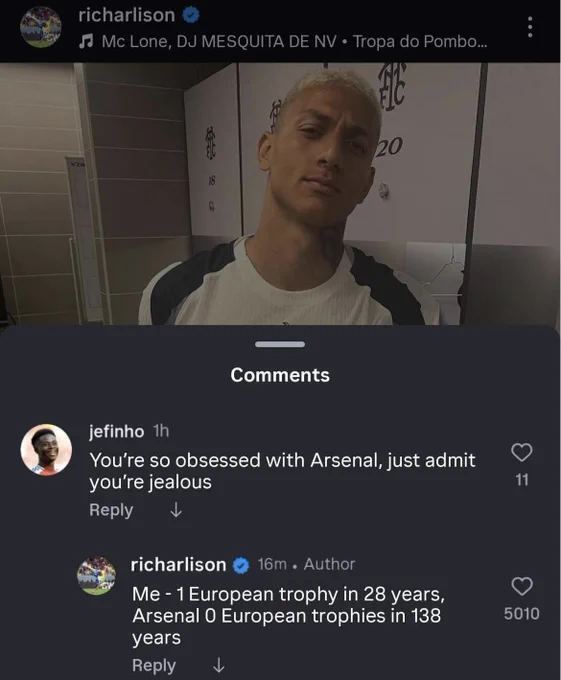561x680 pixels.
Task: Expand arrow below richarlison's reply
Action: (219, 665)
